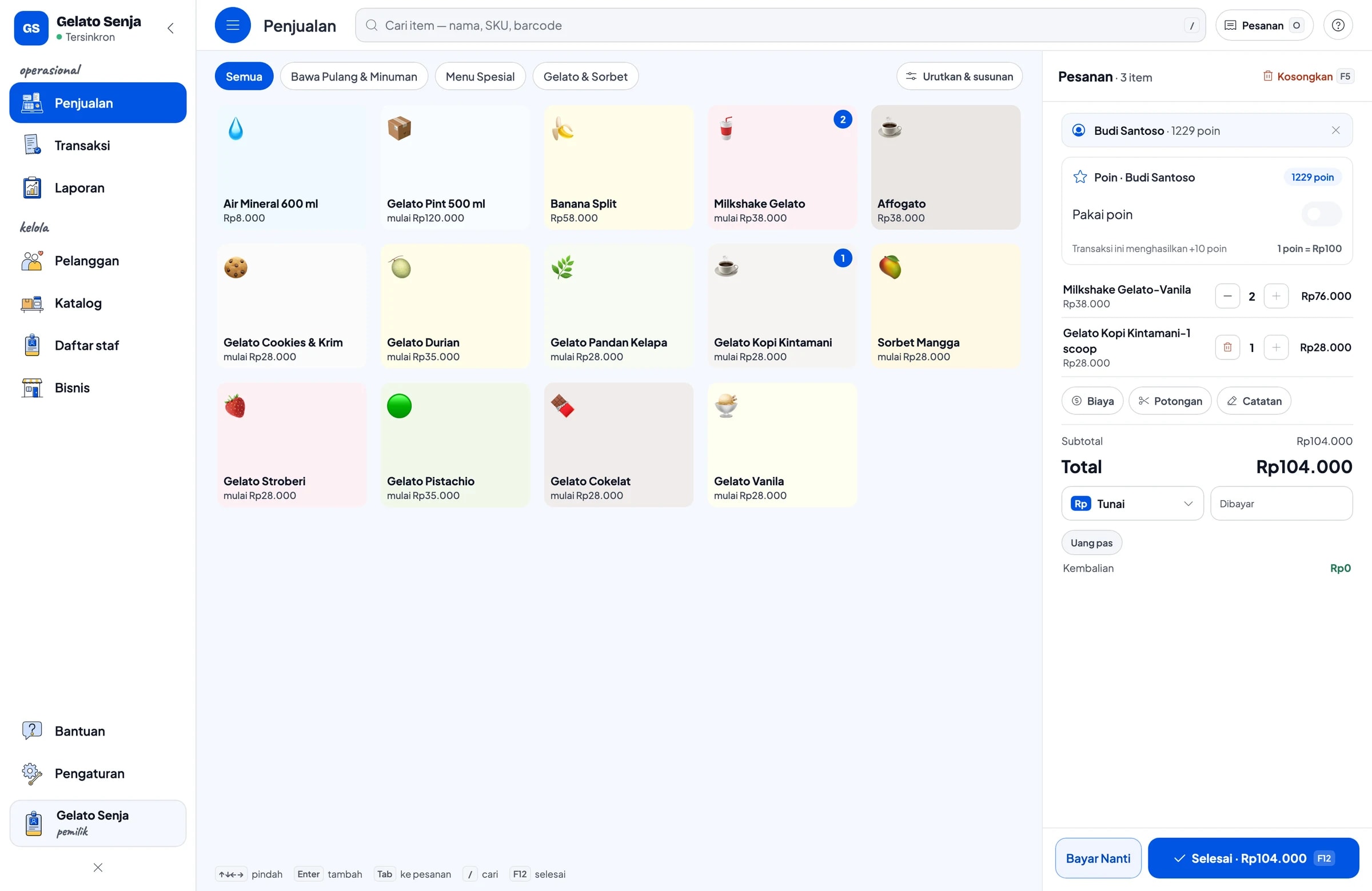The width and height of the screenshot is (1372, 891).
Task: Select the Semua category tab
Action: point(244,77)
